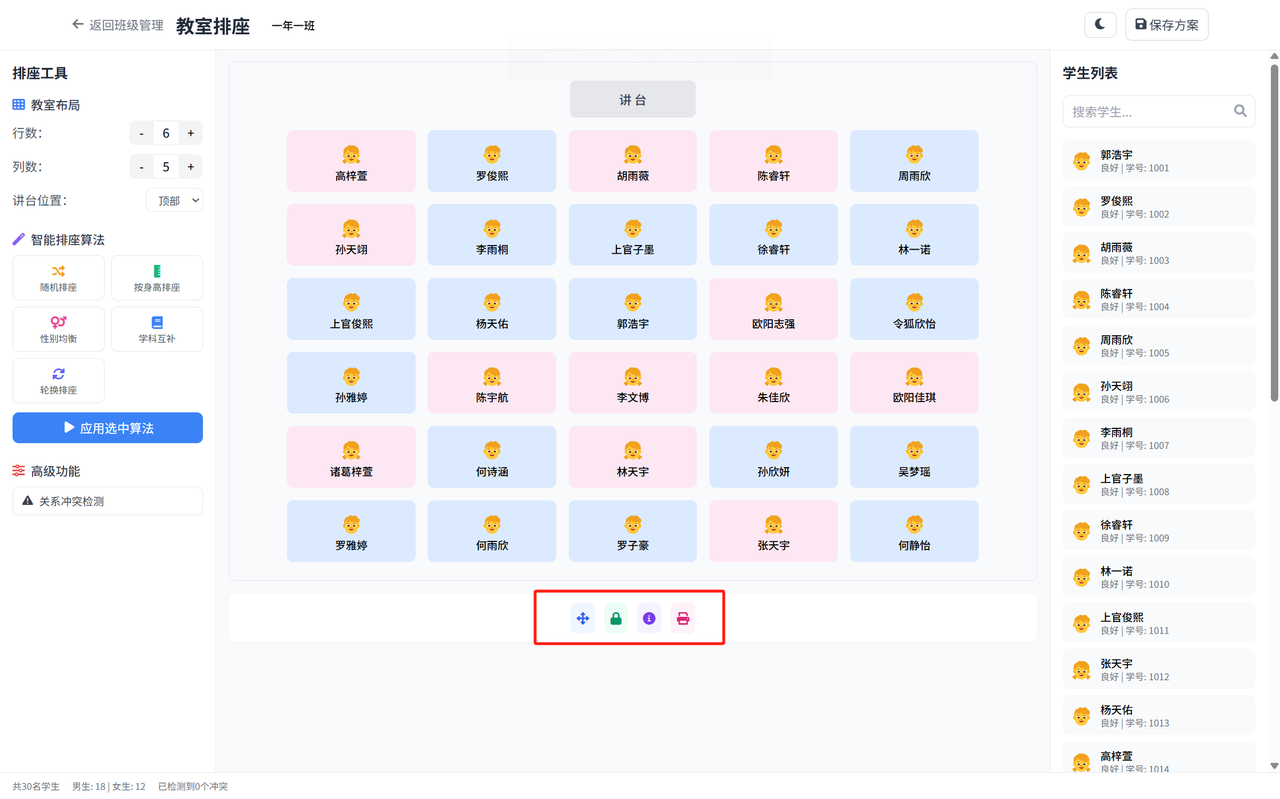The image size is (1280, 799).
Task: Select the 轮换排座 rotation algorithm
Action: point(58,381)
